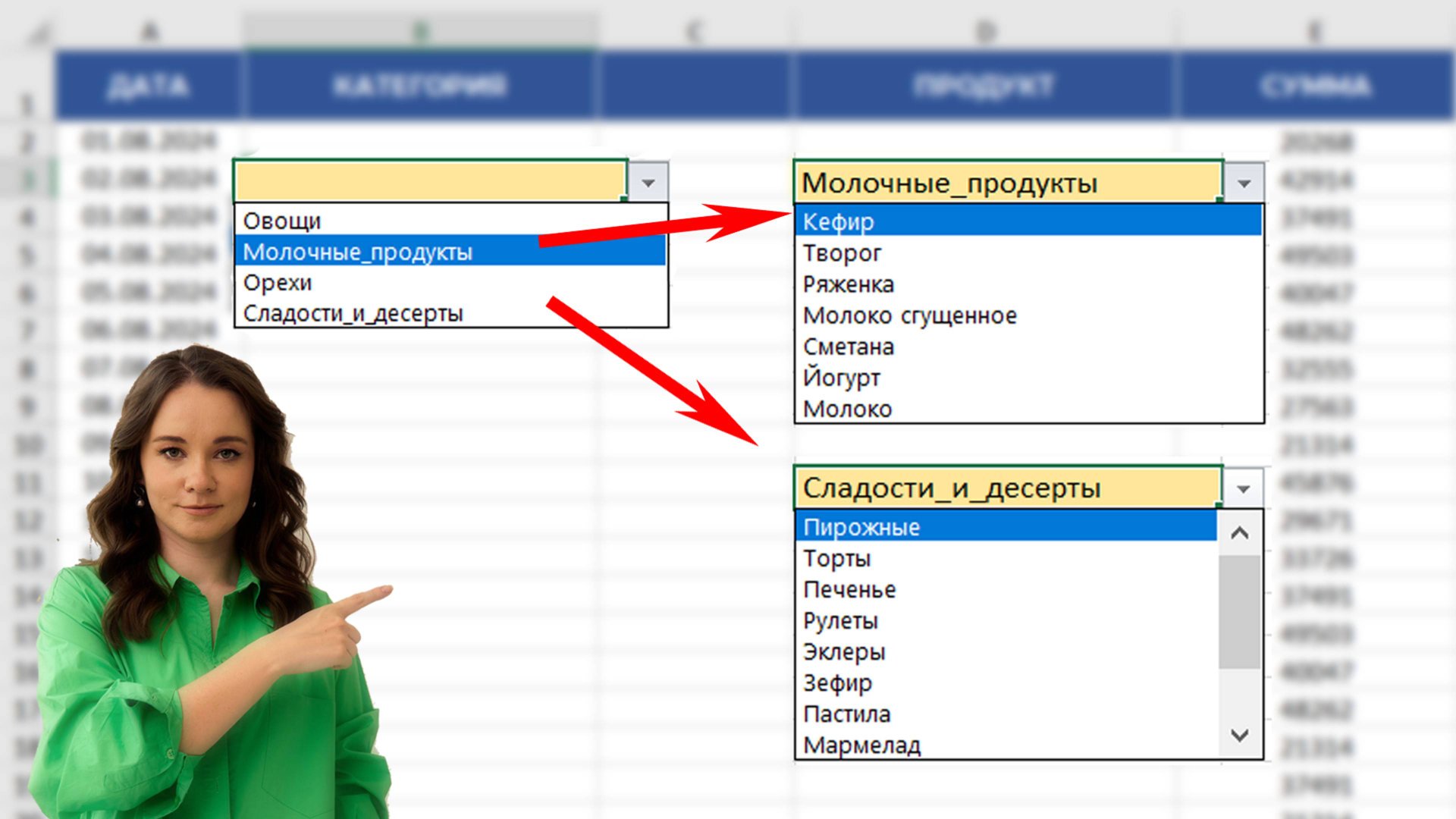1456x819 pixels.
Task: Pick Йогурт from the product list
Action: (842, 378)
